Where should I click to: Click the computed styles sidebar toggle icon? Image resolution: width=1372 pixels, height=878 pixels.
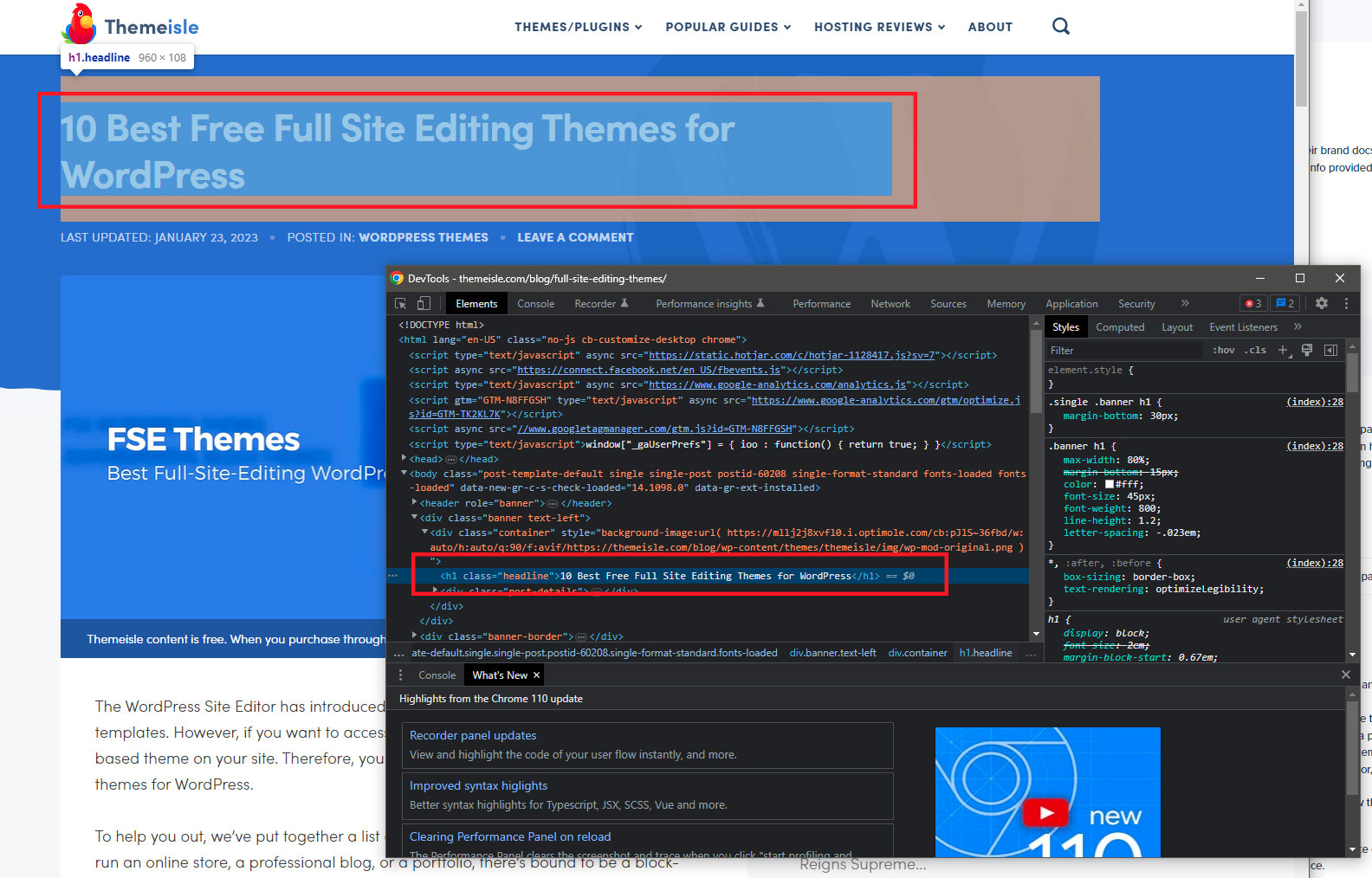tap(1330, 350)
